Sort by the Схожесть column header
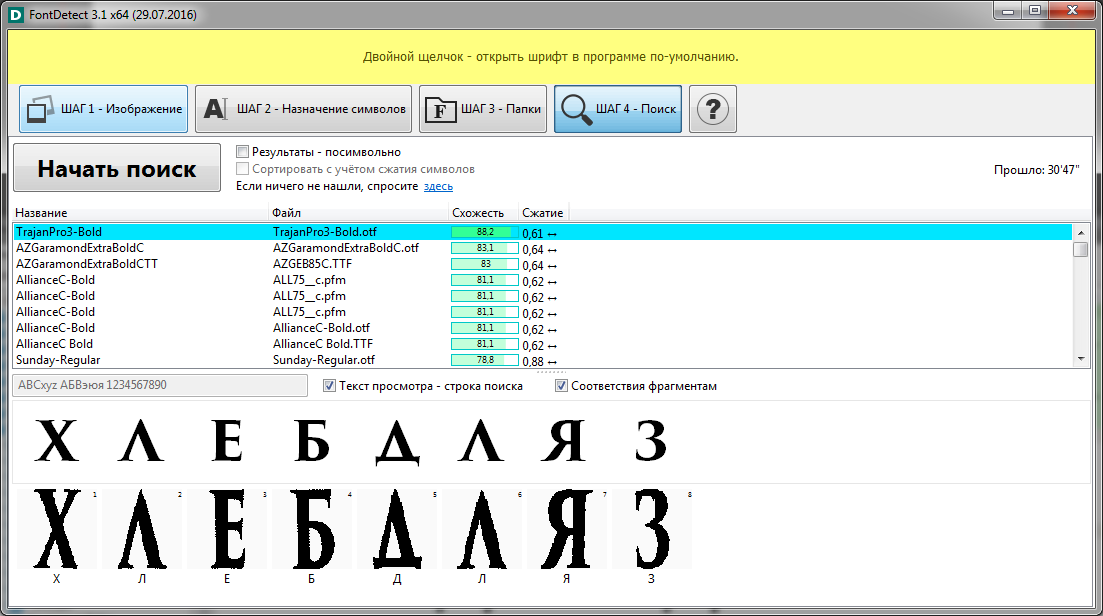The width and height of the screenshot is (1103, 616). [483, 212]
